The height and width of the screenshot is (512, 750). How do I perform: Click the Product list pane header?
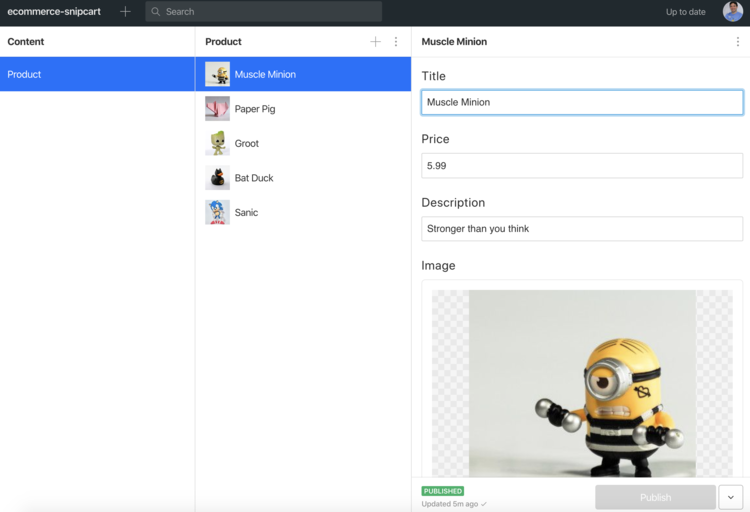(x=223, y=42)
